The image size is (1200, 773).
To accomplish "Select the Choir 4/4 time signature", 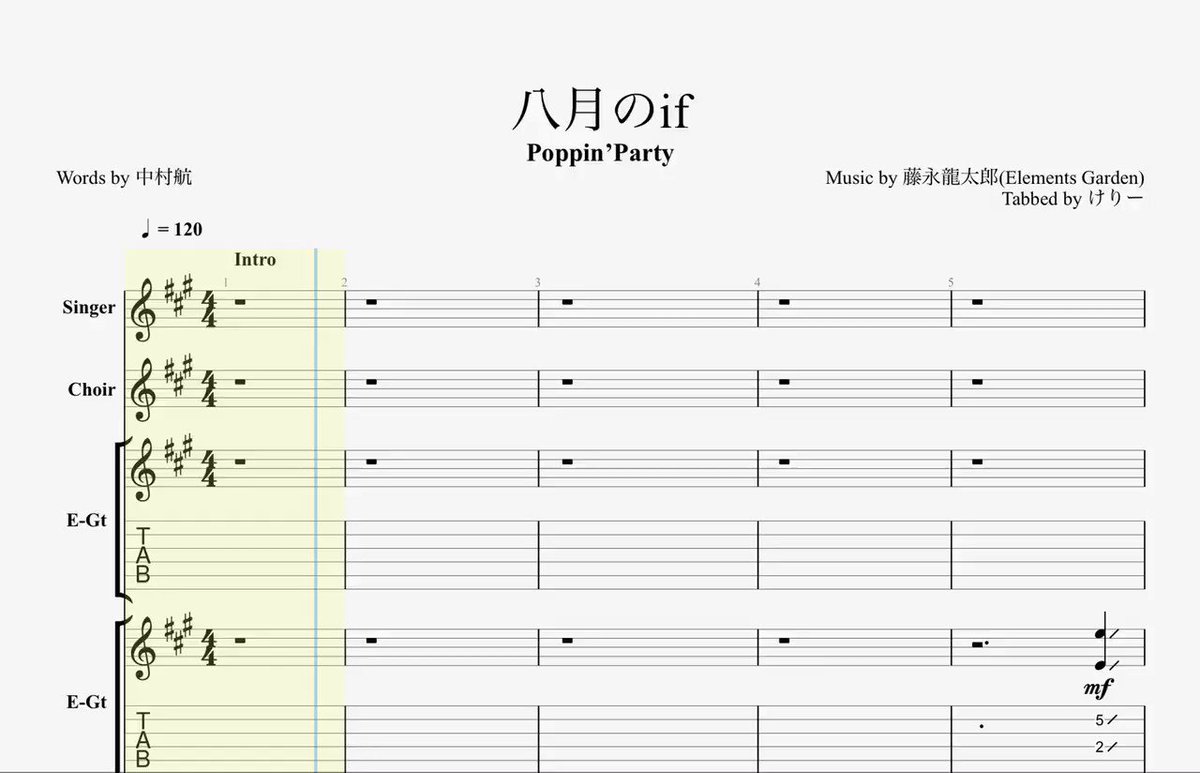I will point(210,391).
